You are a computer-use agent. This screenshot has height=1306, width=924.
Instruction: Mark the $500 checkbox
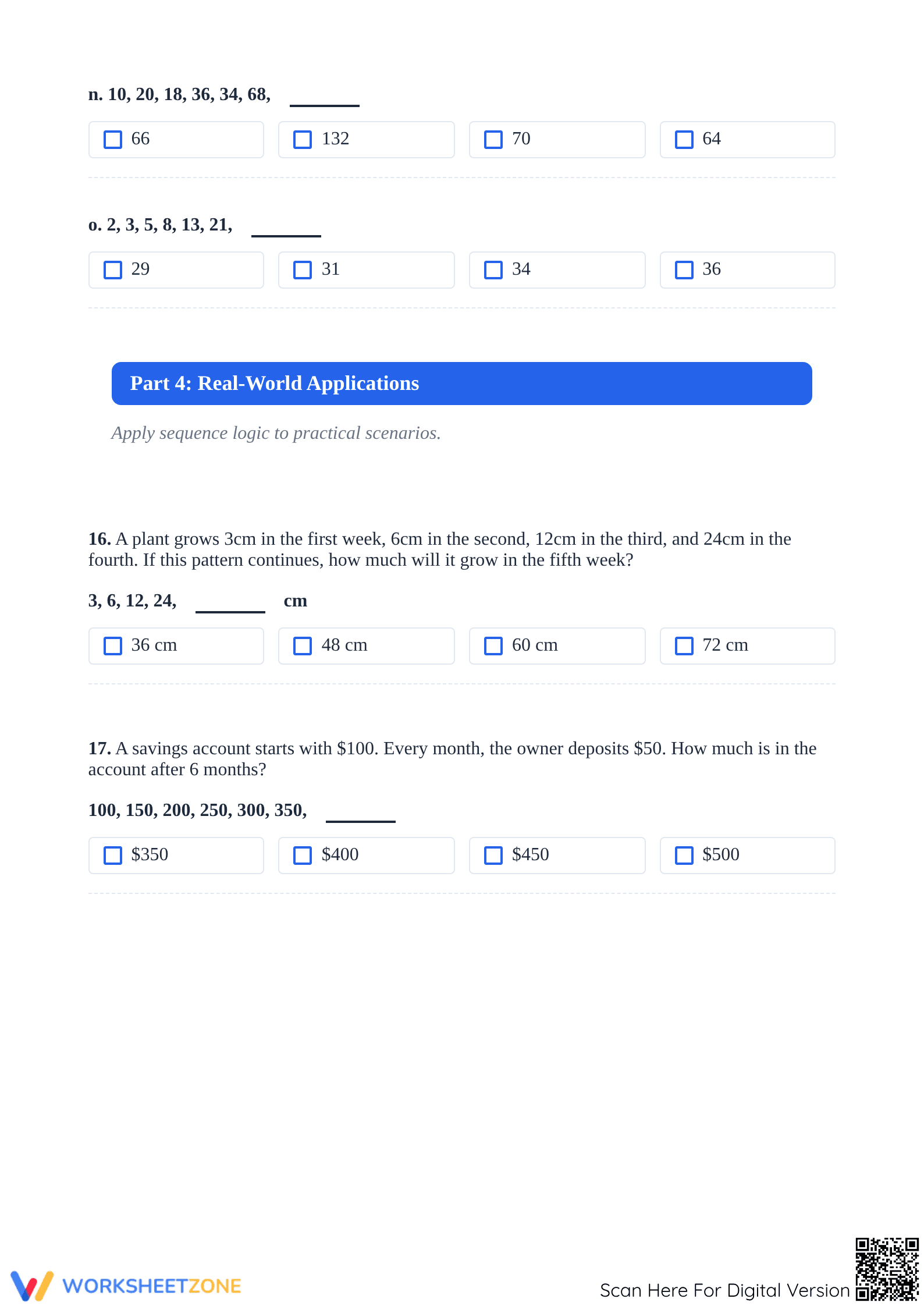click(684, 856)
